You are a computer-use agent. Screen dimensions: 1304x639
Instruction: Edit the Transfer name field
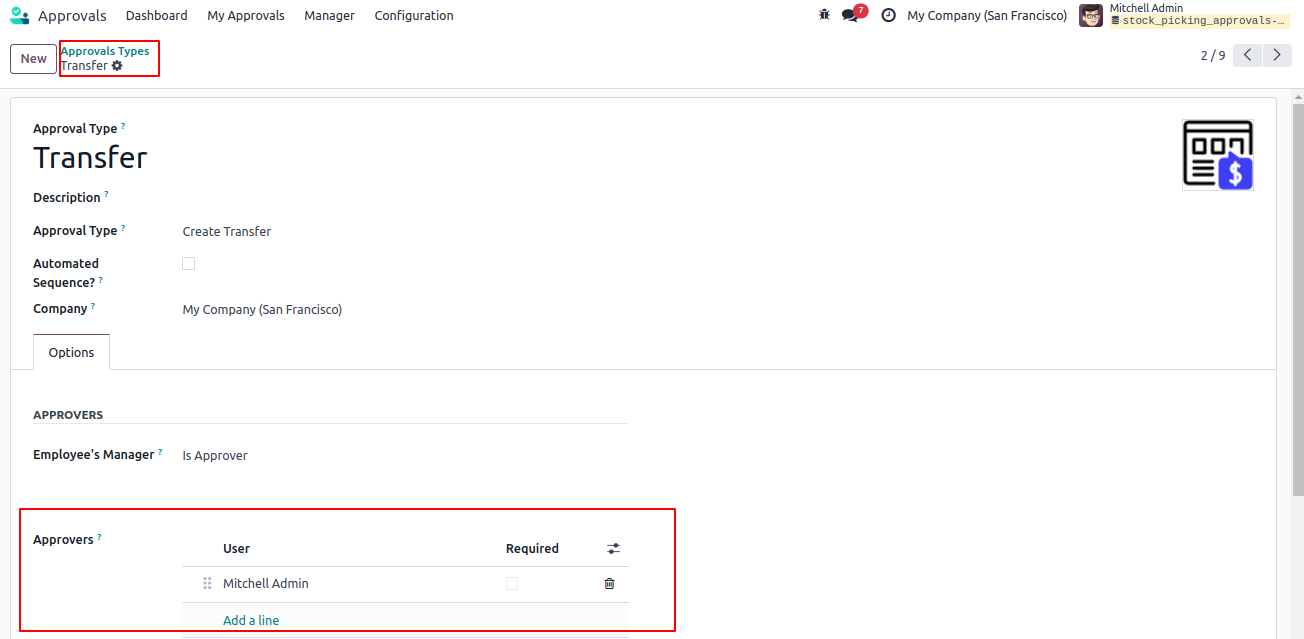pos(90,158)
